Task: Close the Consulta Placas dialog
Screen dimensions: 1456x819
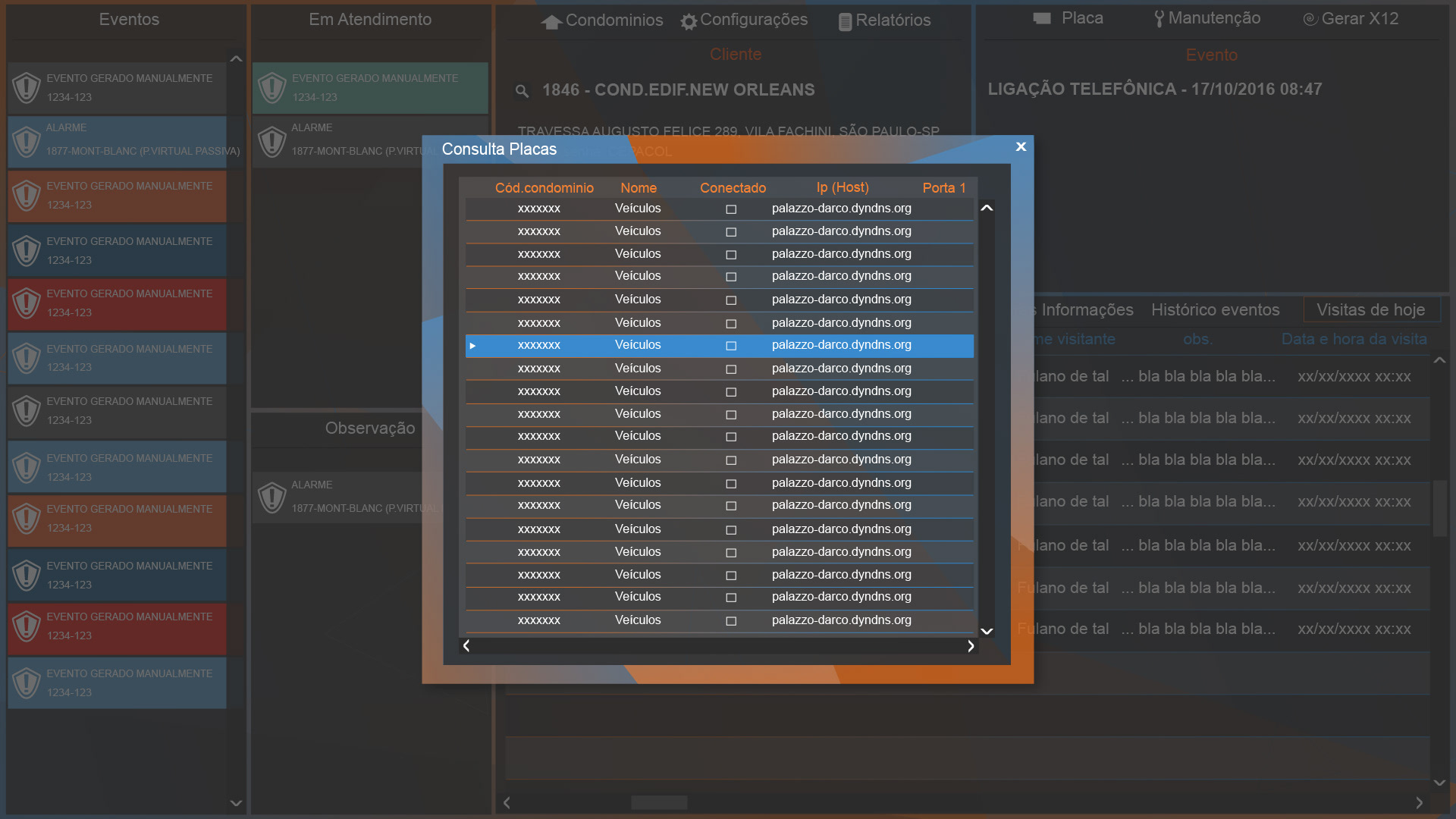Action: 1021,146
